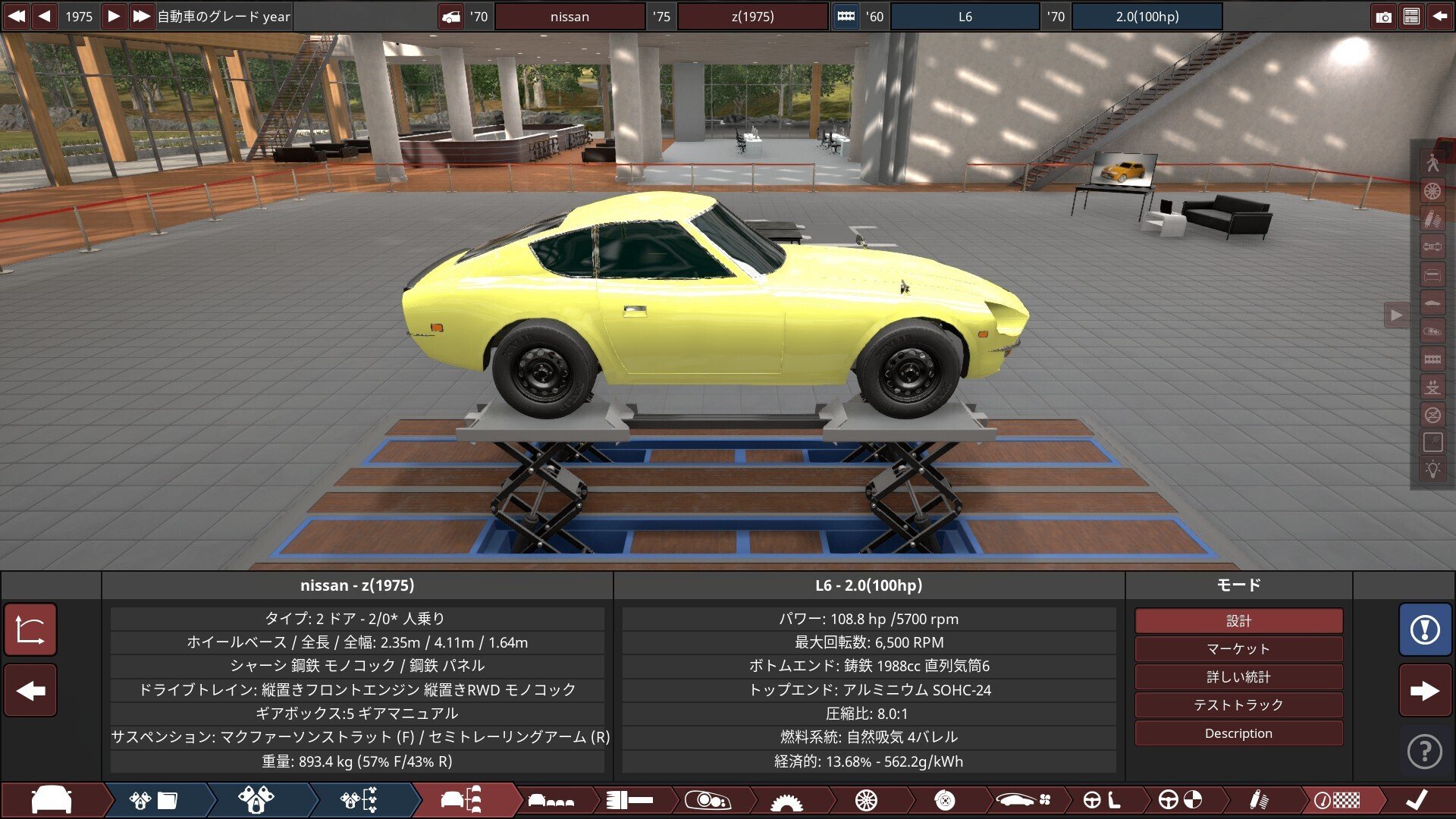Open the suspension shock absorber tab
The height and width of the screenshot is (819, 1456).
(x=1259, y=800)
